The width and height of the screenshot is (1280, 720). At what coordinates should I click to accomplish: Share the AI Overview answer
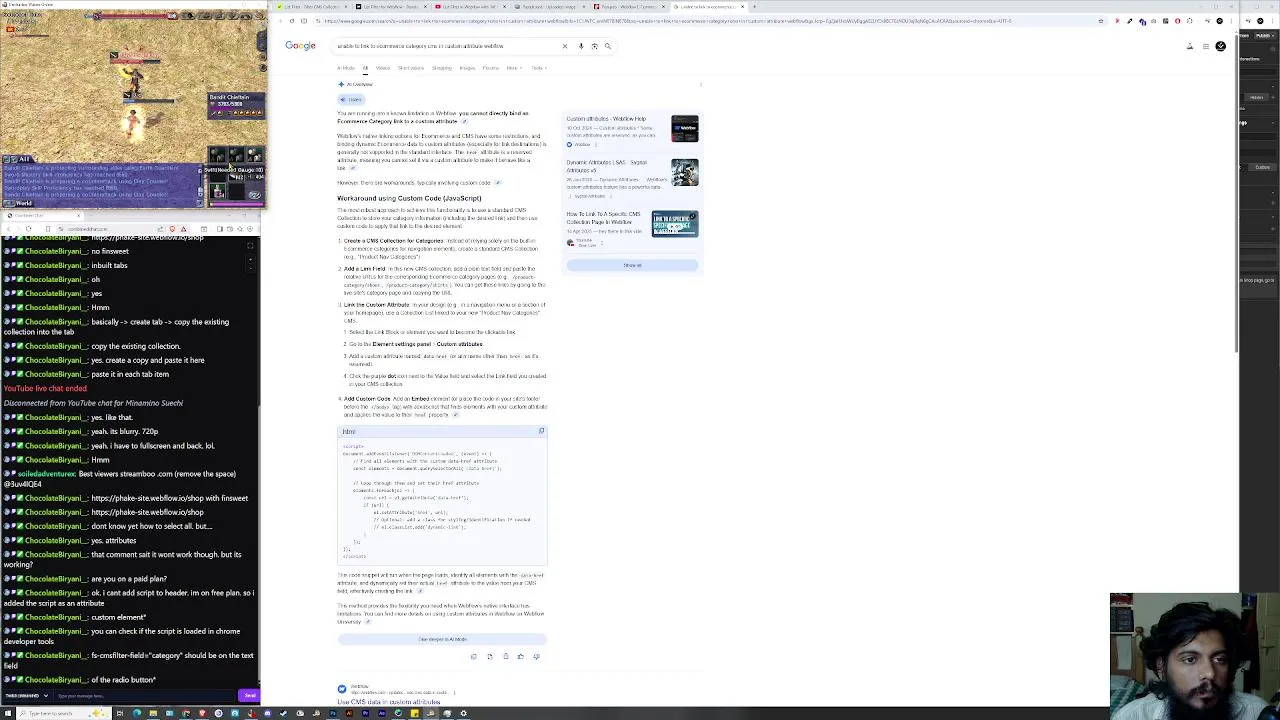coord(505,656)
